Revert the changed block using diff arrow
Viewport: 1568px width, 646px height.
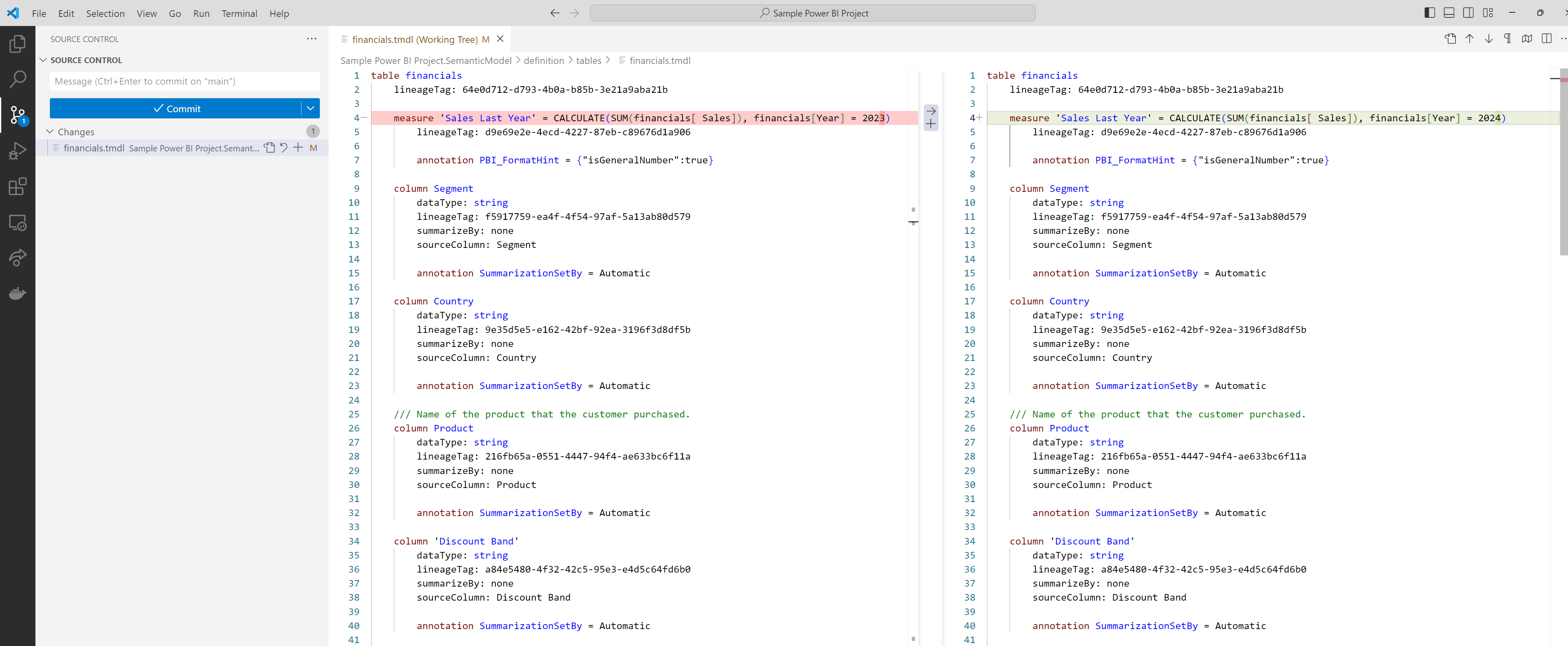pyautogui.click(x=931, y=111)
